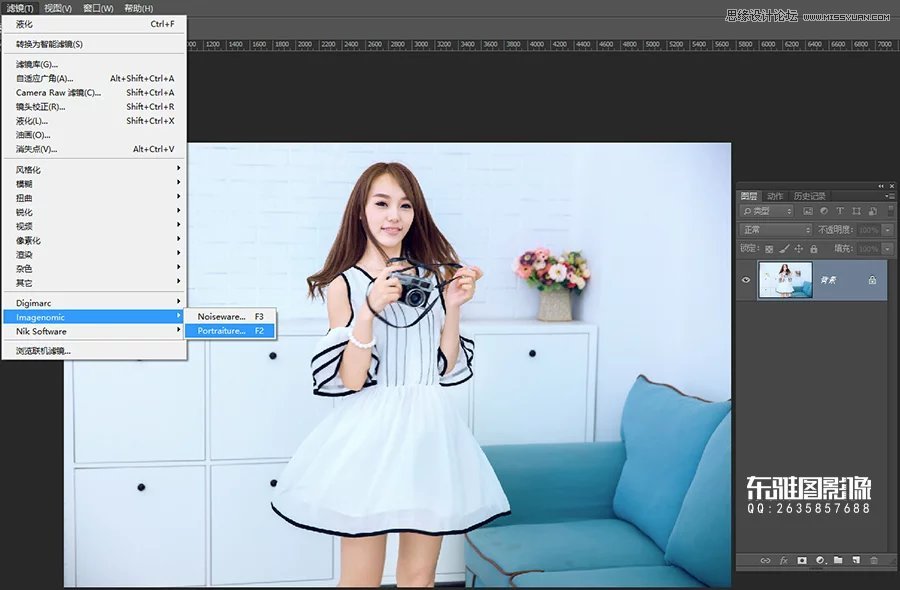900x590 pixels.
Task: Filter layers by text type icon
Action: (840, 211)
